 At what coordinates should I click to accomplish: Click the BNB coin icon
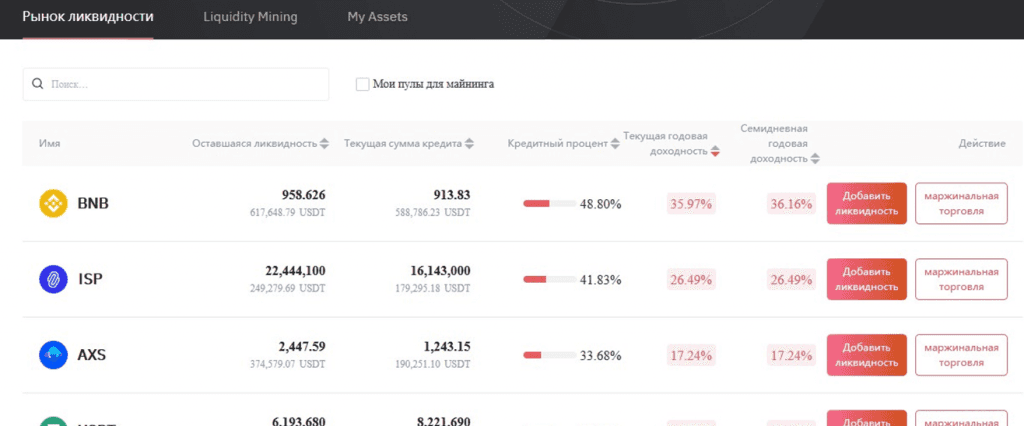coord(54,203)
